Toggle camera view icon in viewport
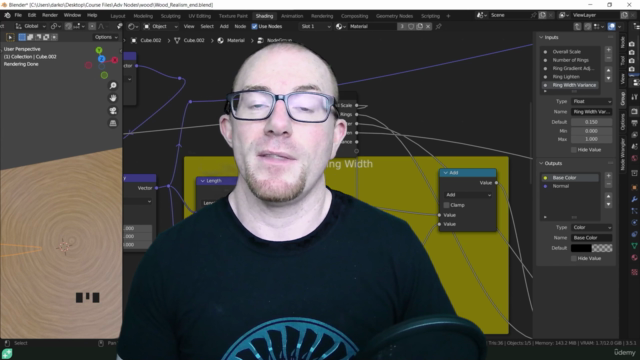This screenshot has height=360, width=640. pyautogui.click(x=113, y=111)
